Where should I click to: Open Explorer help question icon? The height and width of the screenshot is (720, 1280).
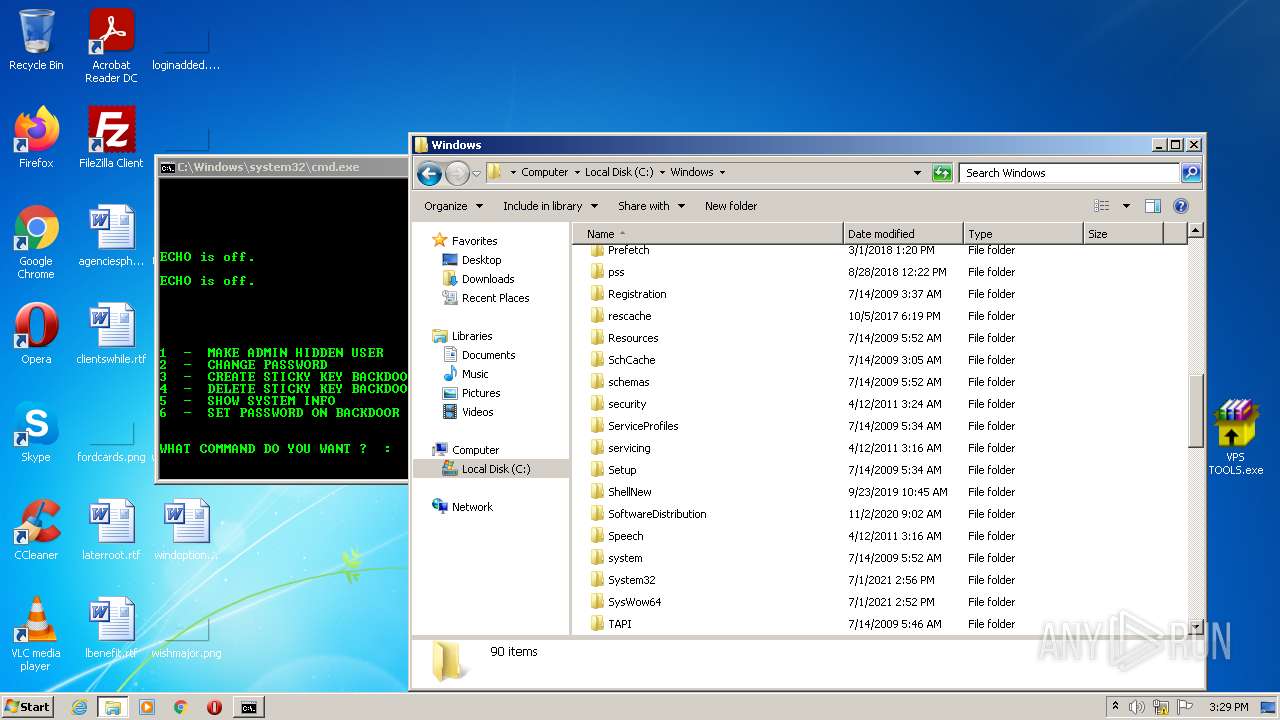(1181, 206)
